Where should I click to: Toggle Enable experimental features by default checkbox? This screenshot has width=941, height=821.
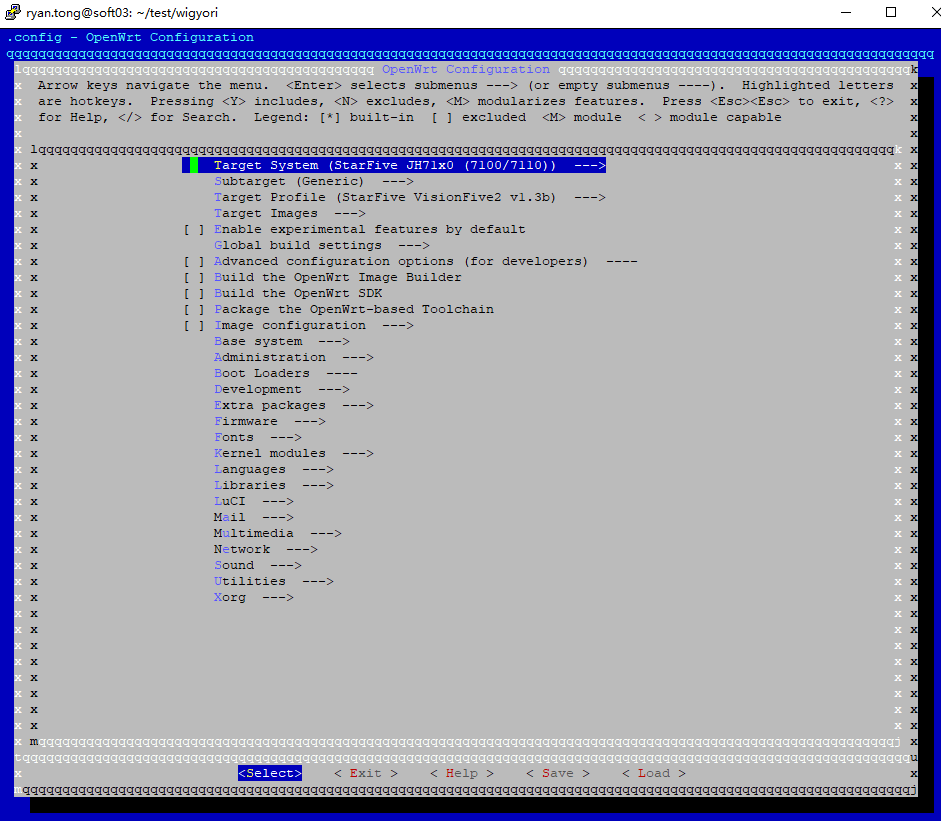(x=194, y=229)
